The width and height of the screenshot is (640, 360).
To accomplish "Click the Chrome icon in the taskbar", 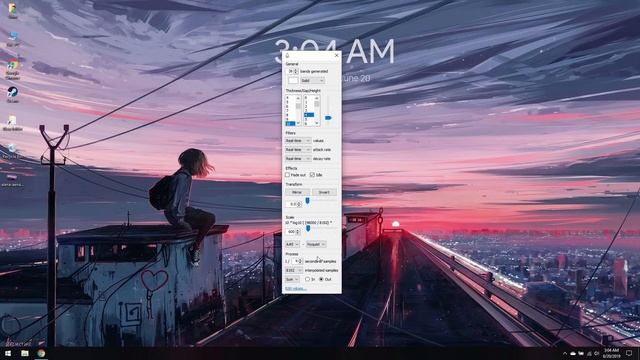I will pos(41,353).
